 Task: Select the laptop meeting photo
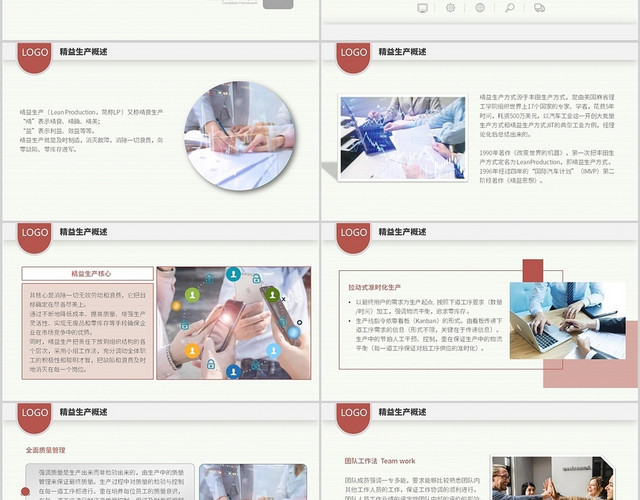[x=567, y=320]
